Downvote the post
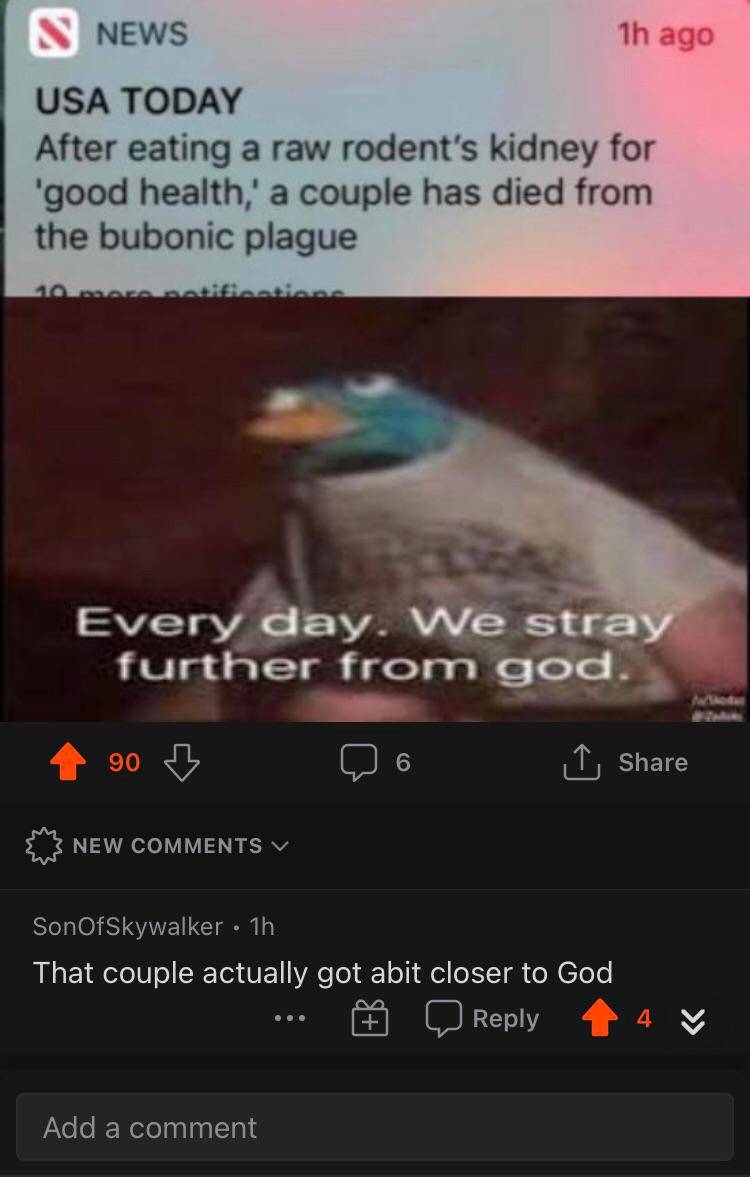 (x=182, y=762)
